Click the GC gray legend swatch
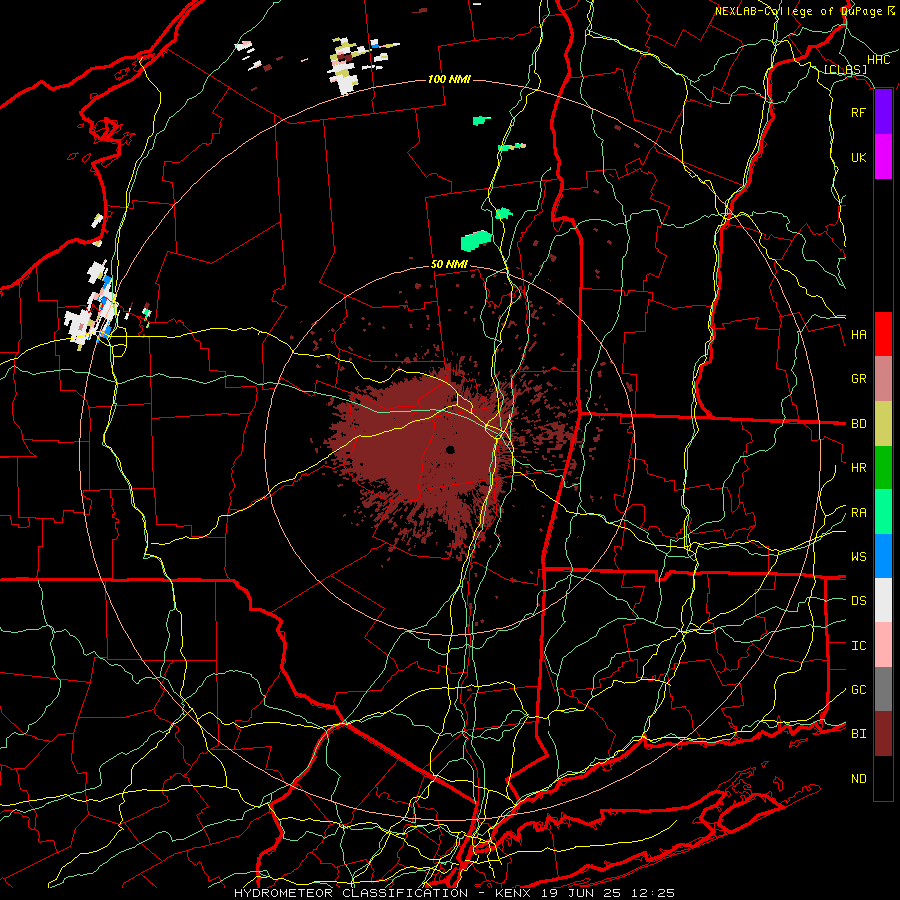900x900 pixels. 883,689
